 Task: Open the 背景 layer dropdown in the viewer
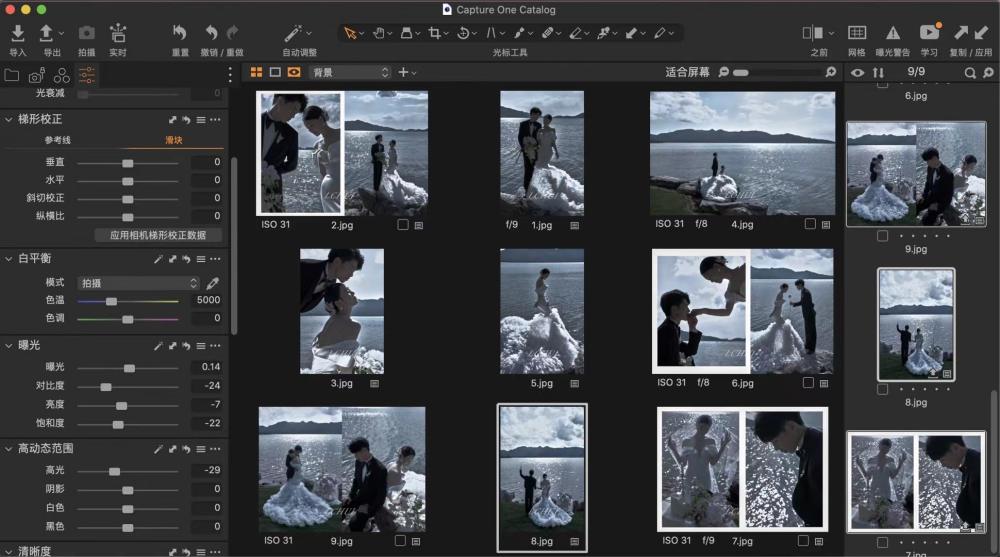pyautogui.click(x=349, y=73)
